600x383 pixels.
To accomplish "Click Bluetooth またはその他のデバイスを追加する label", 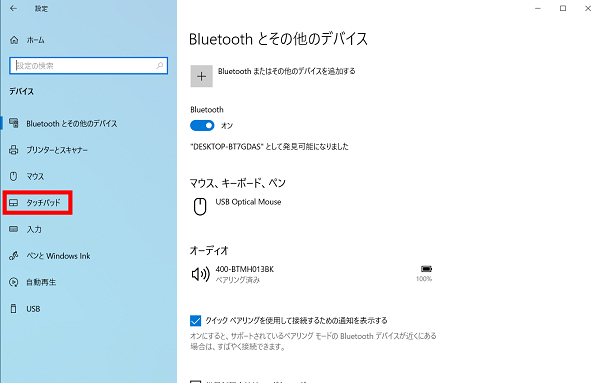I will pyautogui.click(x=287, y=71).
